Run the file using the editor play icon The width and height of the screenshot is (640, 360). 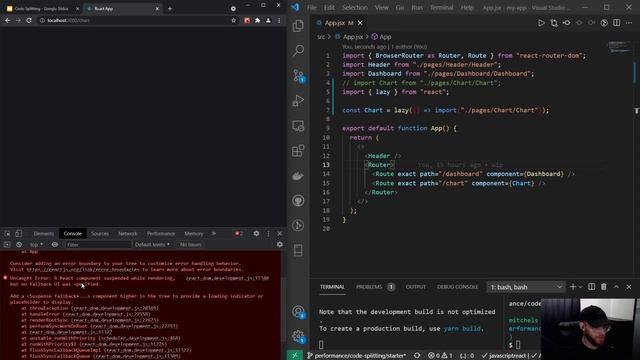(541, 23)
